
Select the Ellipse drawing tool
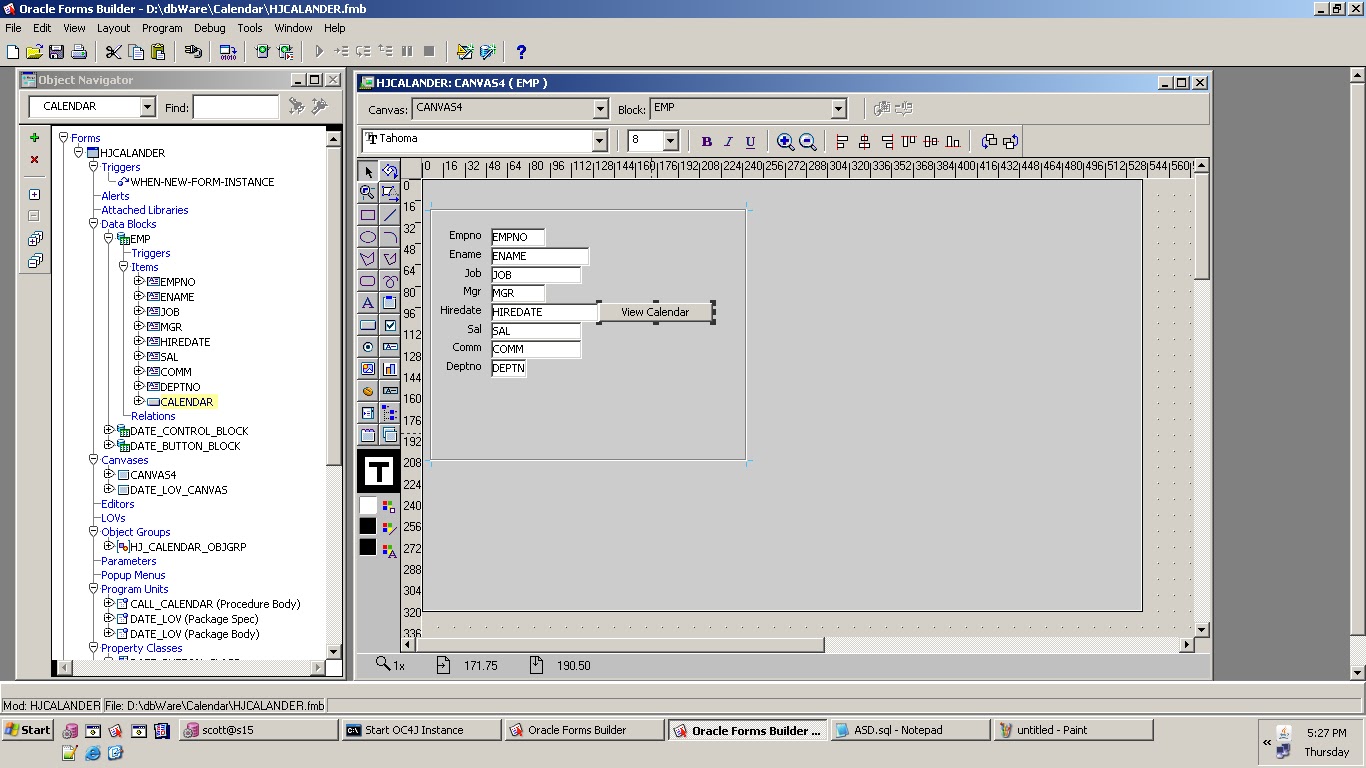click(x=367, y=238)
